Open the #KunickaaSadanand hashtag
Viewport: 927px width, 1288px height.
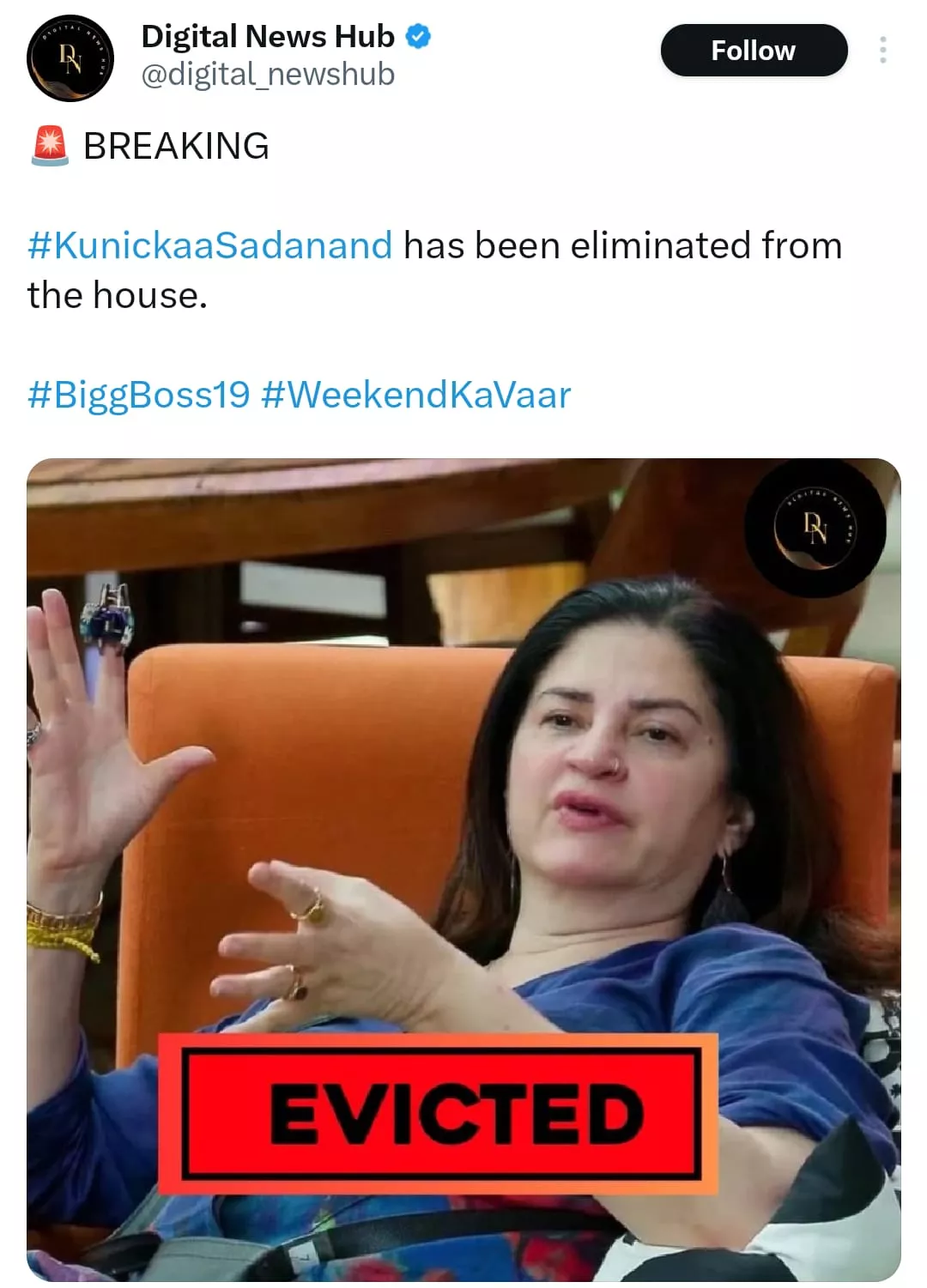coord(209,245)
